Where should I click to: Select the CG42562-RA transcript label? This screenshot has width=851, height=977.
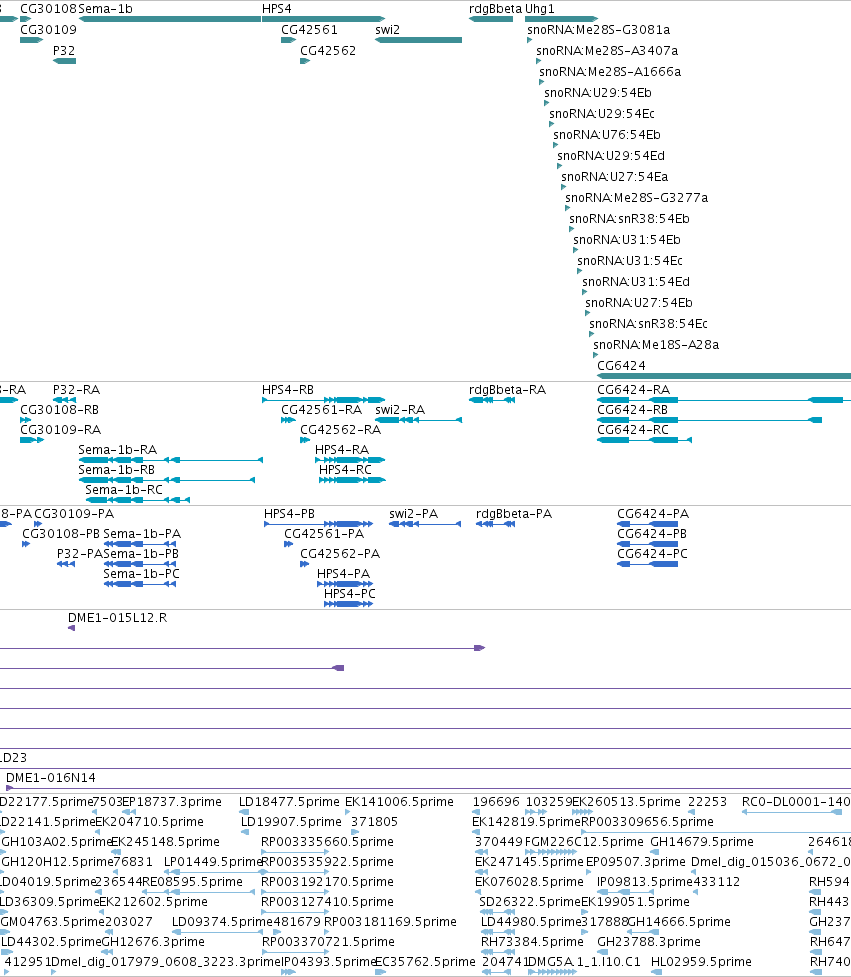coord(341,430)
